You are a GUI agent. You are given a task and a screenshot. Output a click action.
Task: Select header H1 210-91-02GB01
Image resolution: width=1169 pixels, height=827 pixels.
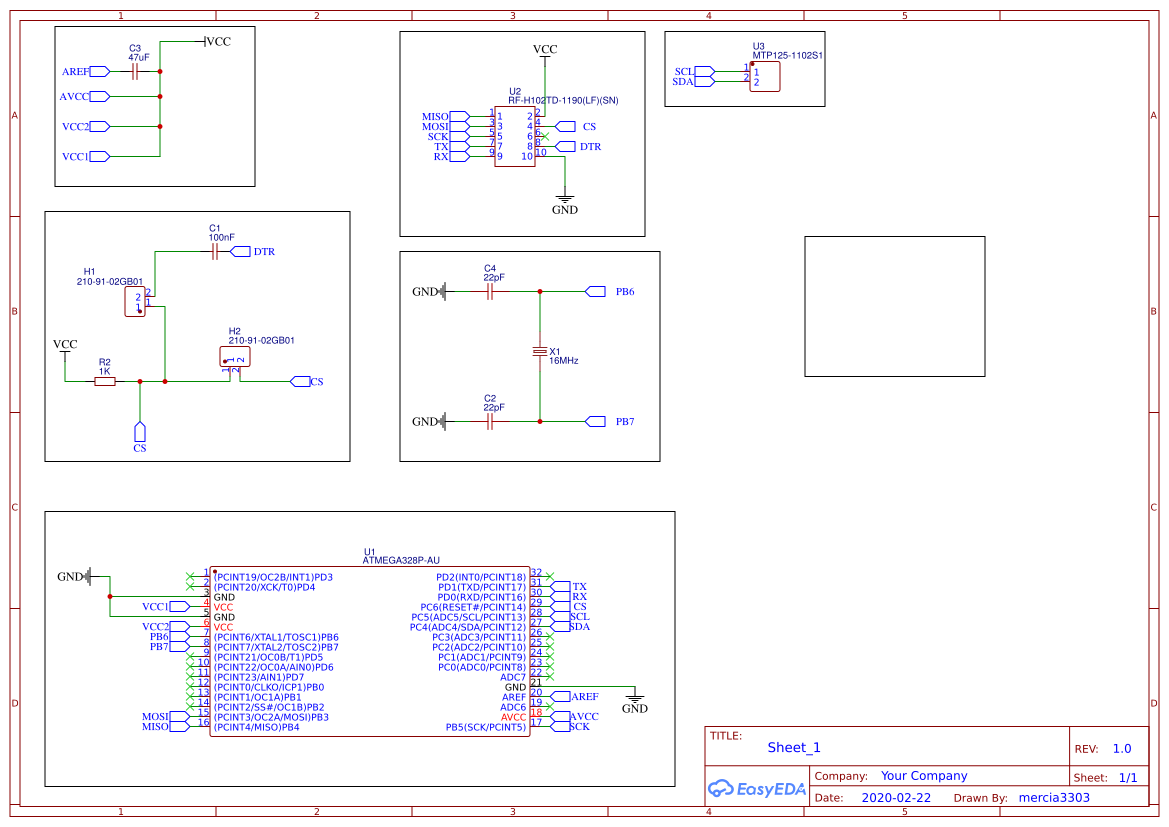(135, 300)
